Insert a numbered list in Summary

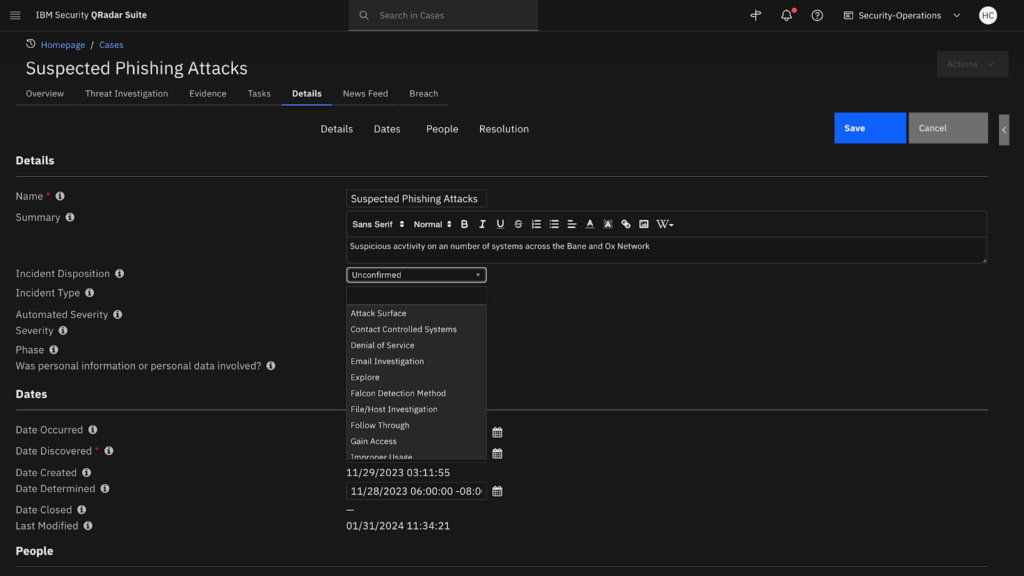[x=536, y=224]
